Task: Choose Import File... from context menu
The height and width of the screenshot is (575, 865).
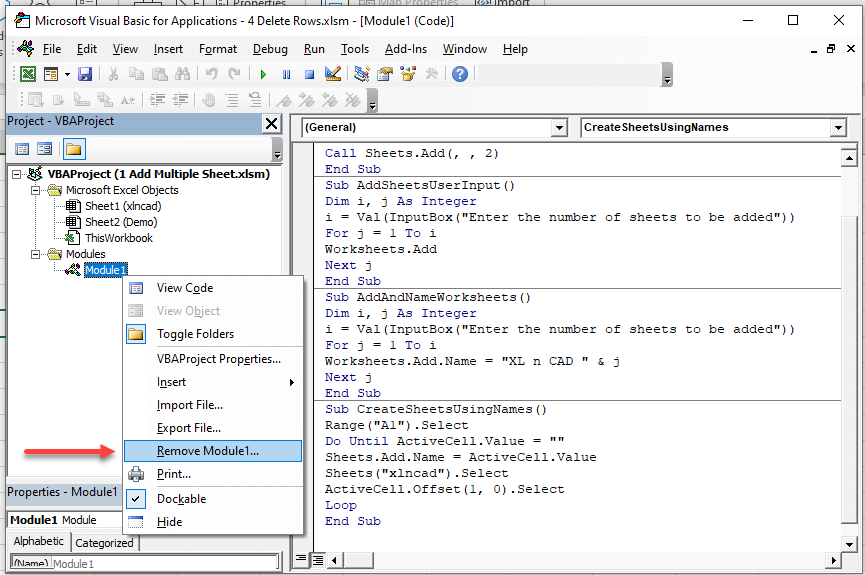Action: click(x=213, y=405)
